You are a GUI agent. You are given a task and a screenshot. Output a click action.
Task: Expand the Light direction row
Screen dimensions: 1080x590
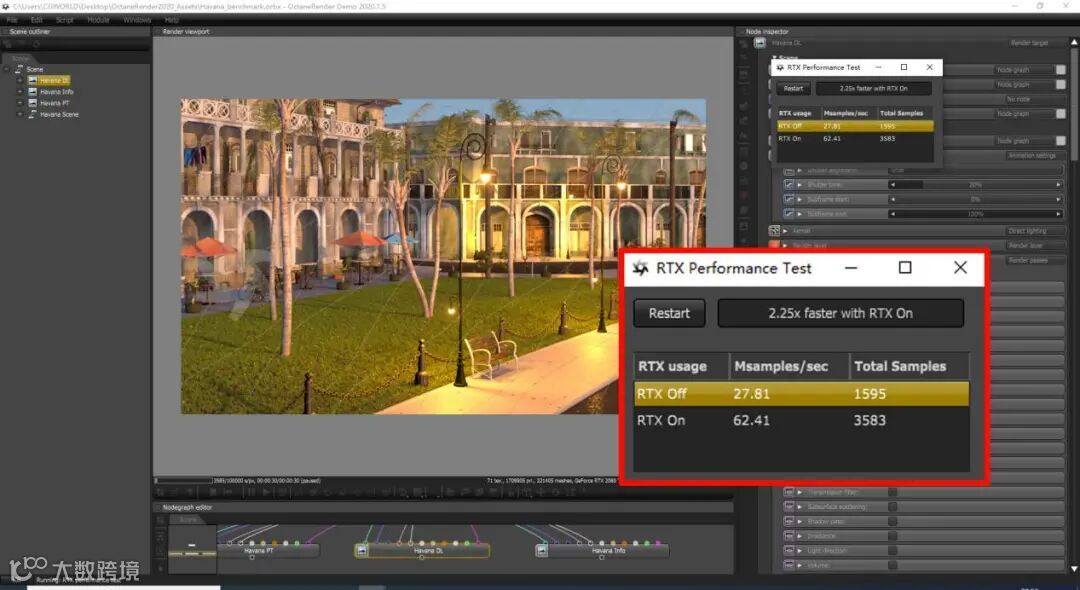800,551
